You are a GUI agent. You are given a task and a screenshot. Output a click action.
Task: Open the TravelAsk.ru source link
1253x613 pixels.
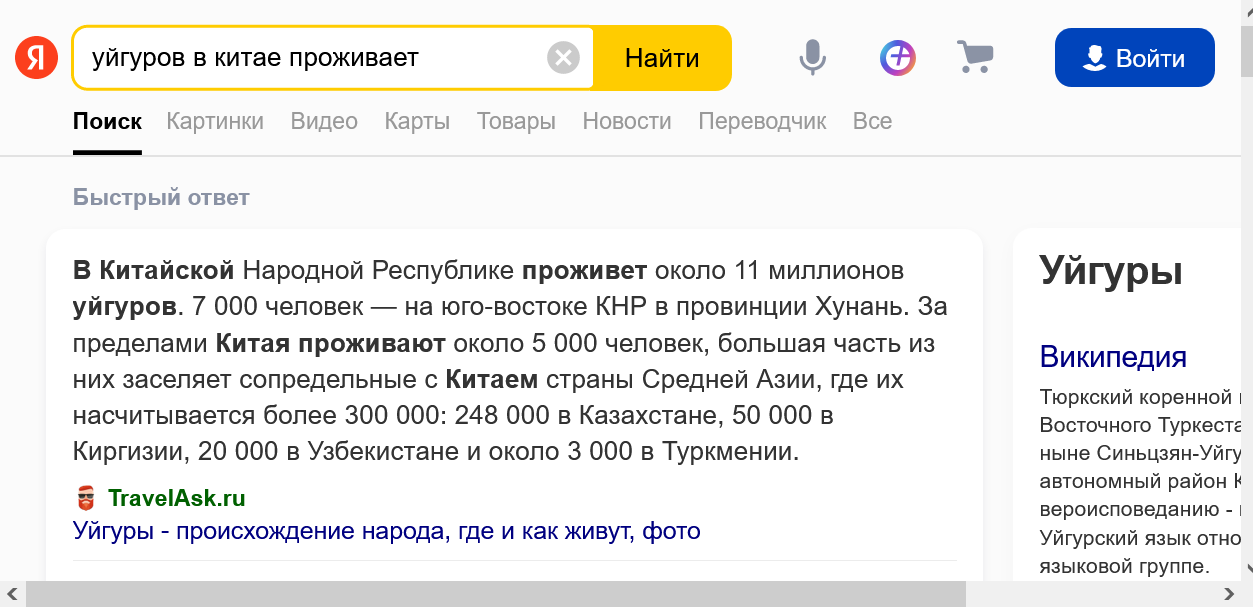point(177,498)
